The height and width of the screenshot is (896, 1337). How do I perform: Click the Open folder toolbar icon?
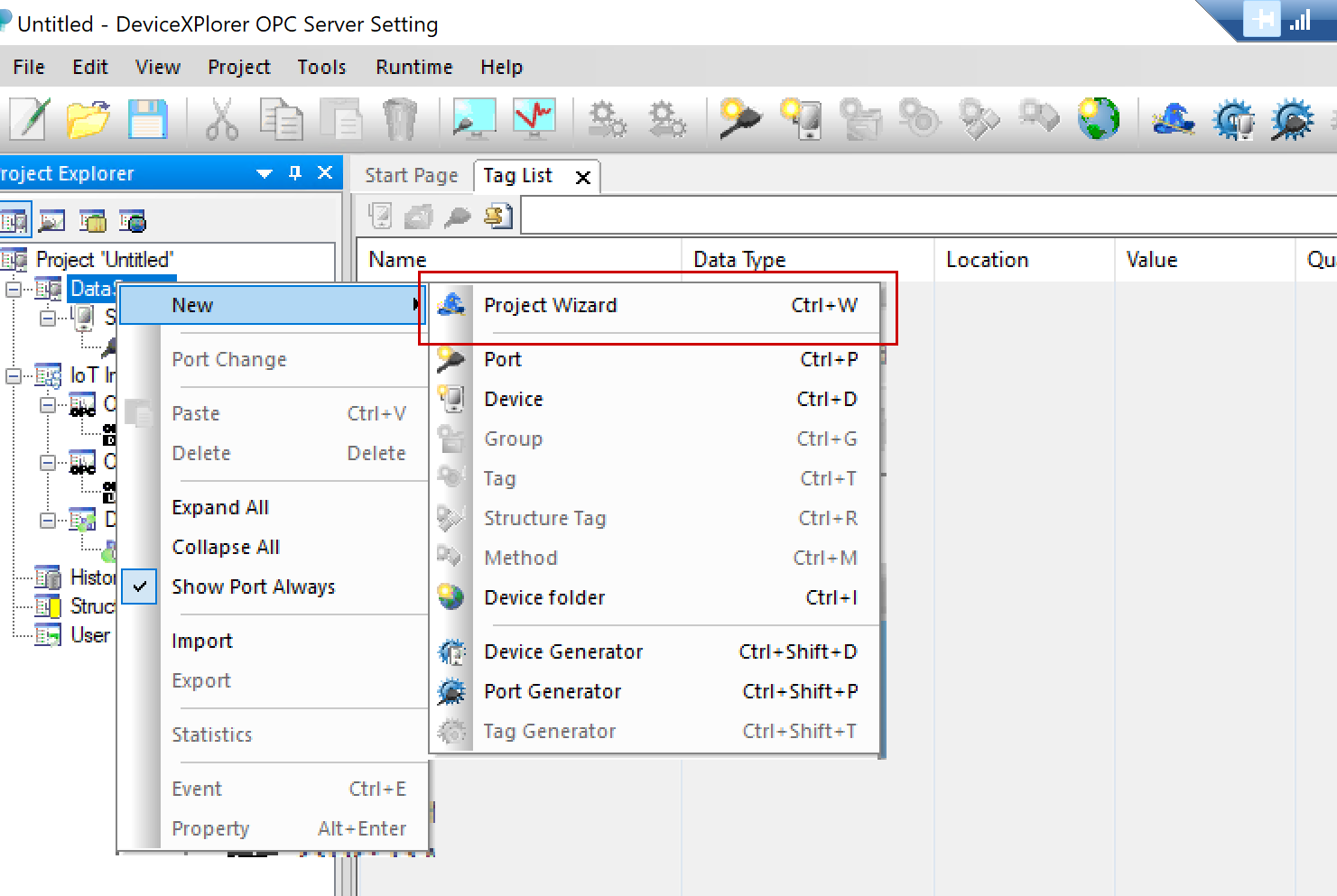[88, 119]
